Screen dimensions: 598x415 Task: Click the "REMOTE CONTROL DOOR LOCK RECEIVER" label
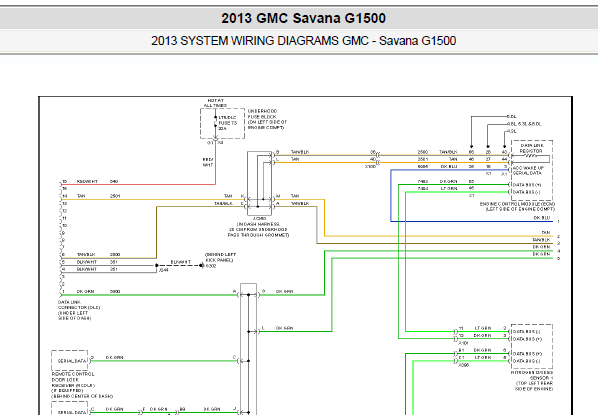73,380
